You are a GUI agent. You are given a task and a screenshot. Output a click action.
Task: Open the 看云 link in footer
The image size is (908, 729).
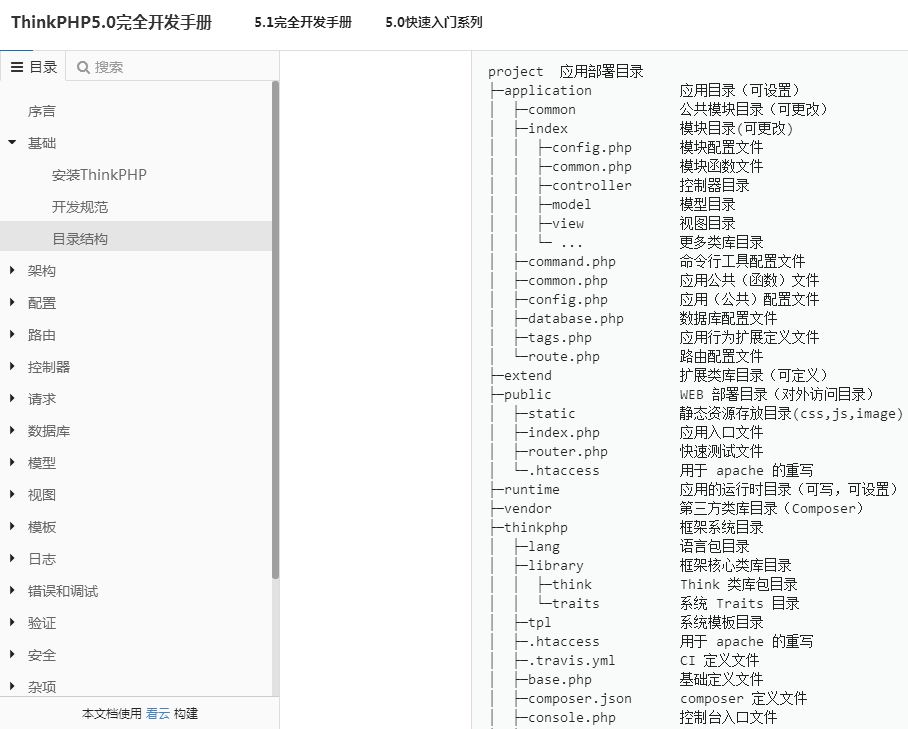tap(158, 713)
